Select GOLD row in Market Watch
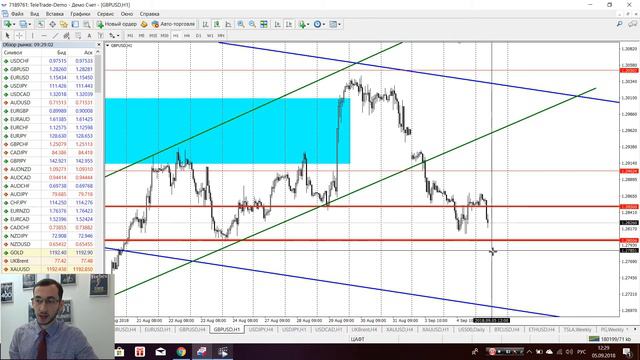The width and height of the screenshot is (640, 360). (48, 253)
